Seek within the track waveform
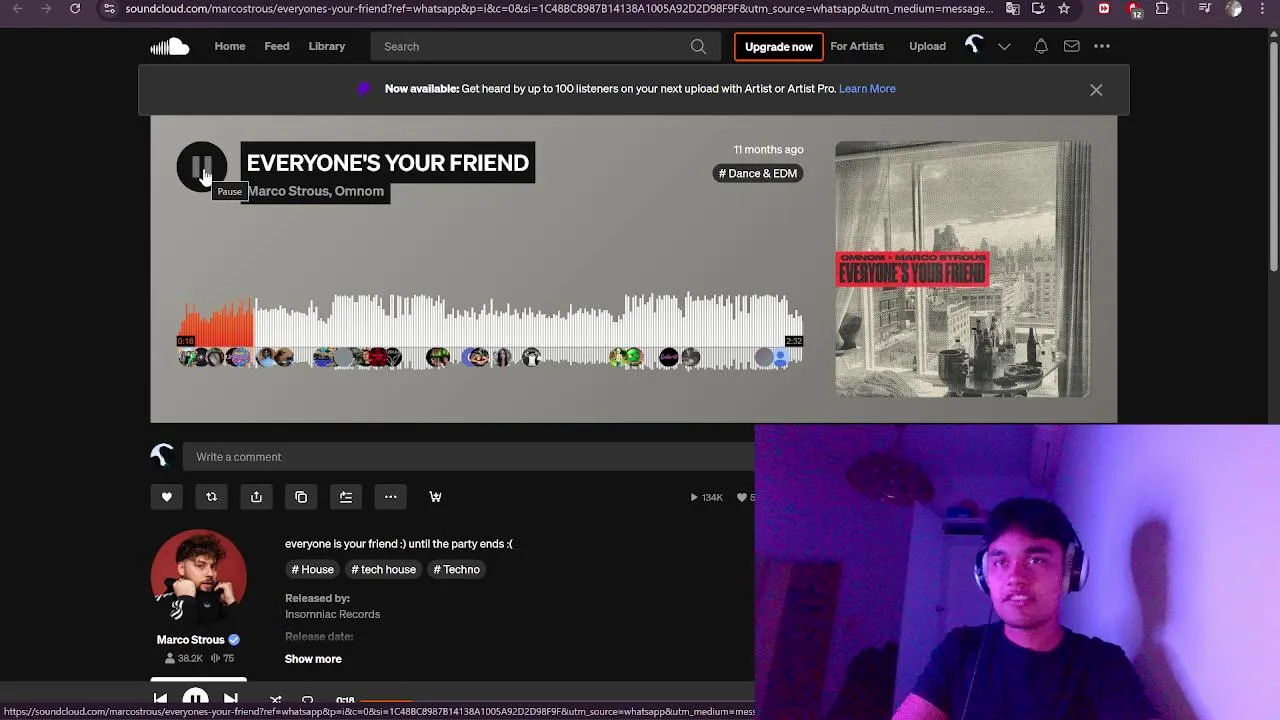 490,332
